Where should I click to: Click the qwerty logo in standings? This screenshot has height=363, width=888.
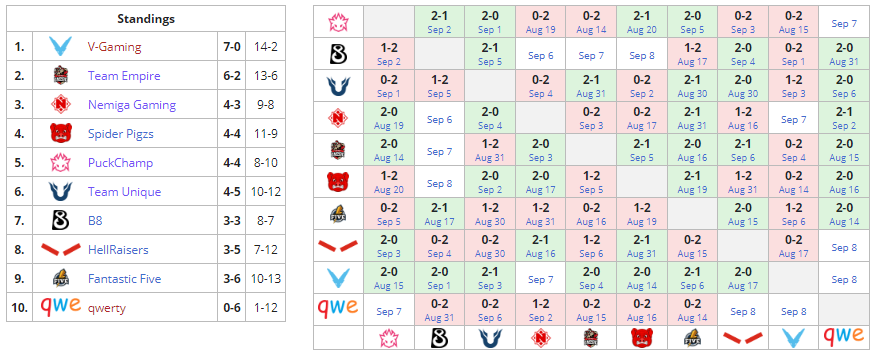pos(60,308)
